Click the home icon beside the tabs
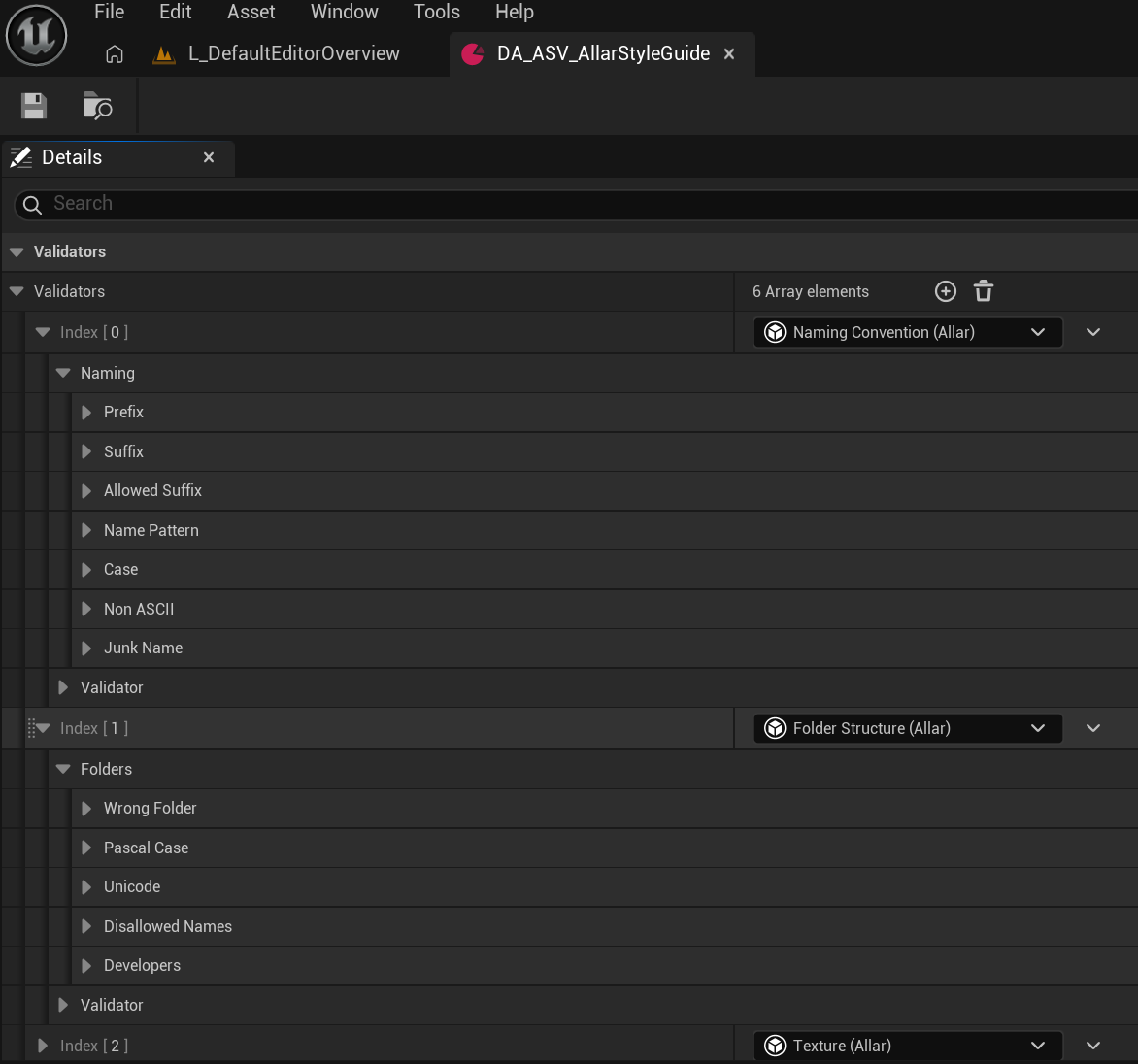 point(114,54)
